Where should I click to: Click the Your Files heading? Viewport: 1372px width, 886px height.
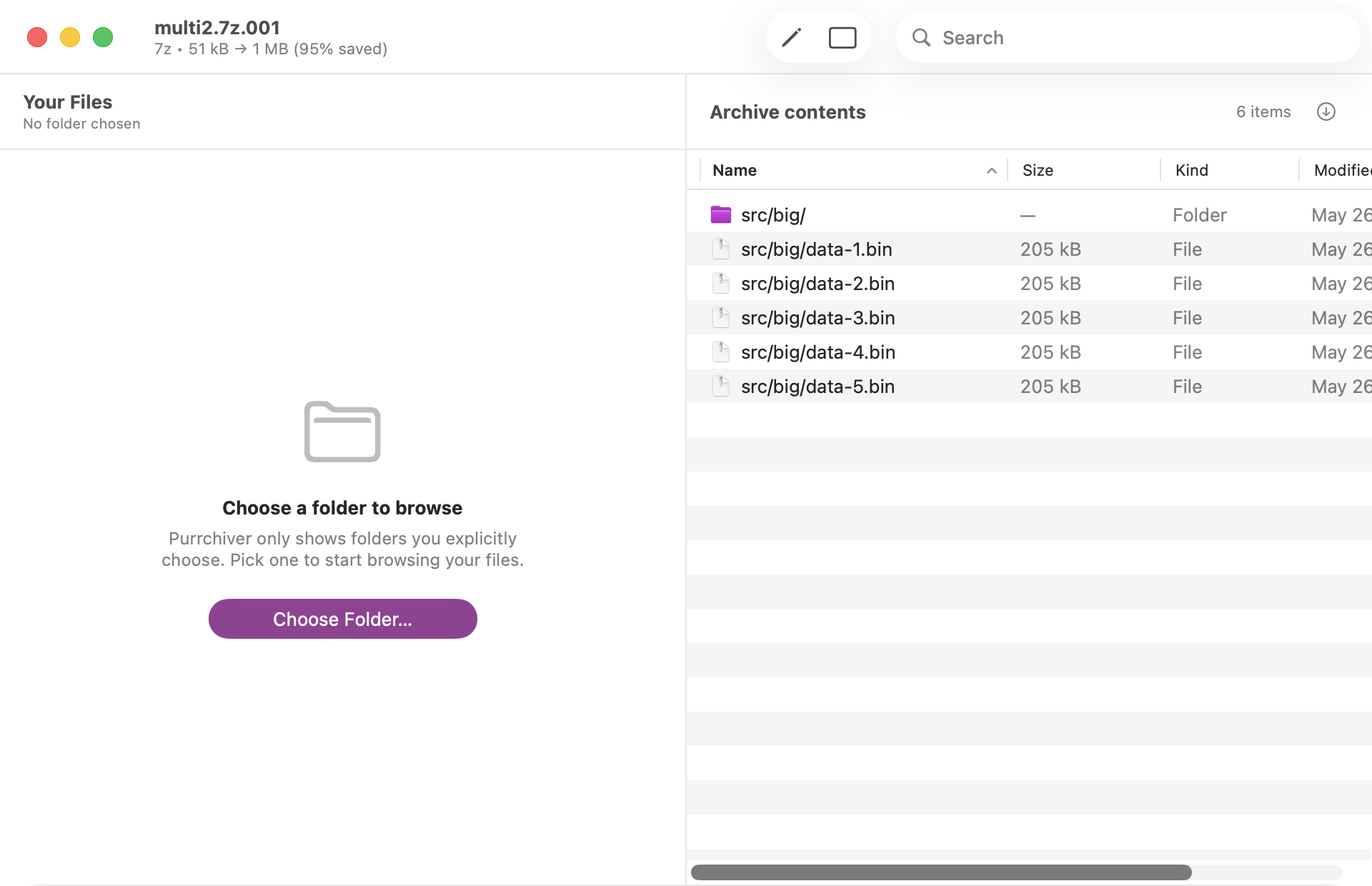68,101
